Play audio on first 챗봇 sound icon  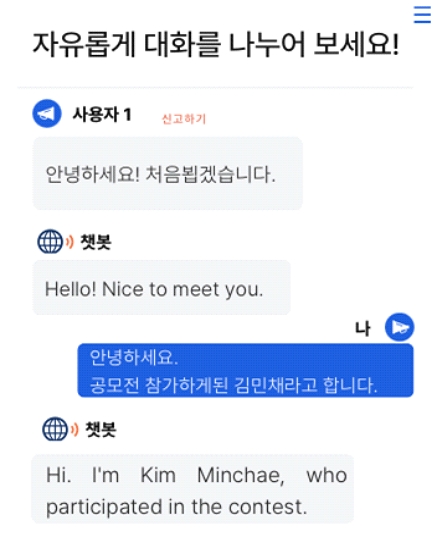click(70, 242)
